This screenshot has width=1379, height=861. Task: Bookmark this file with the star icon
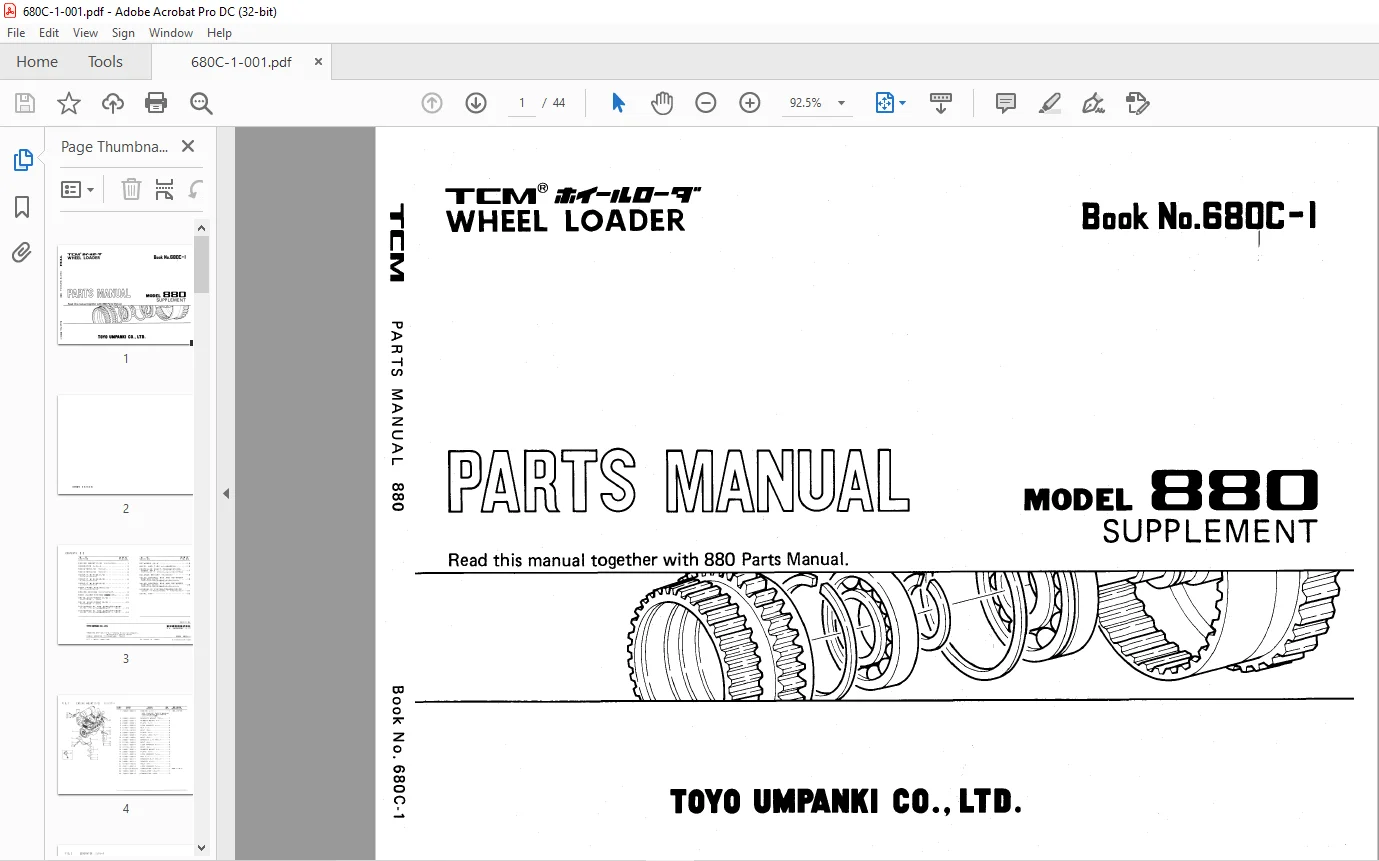[69, 103]
